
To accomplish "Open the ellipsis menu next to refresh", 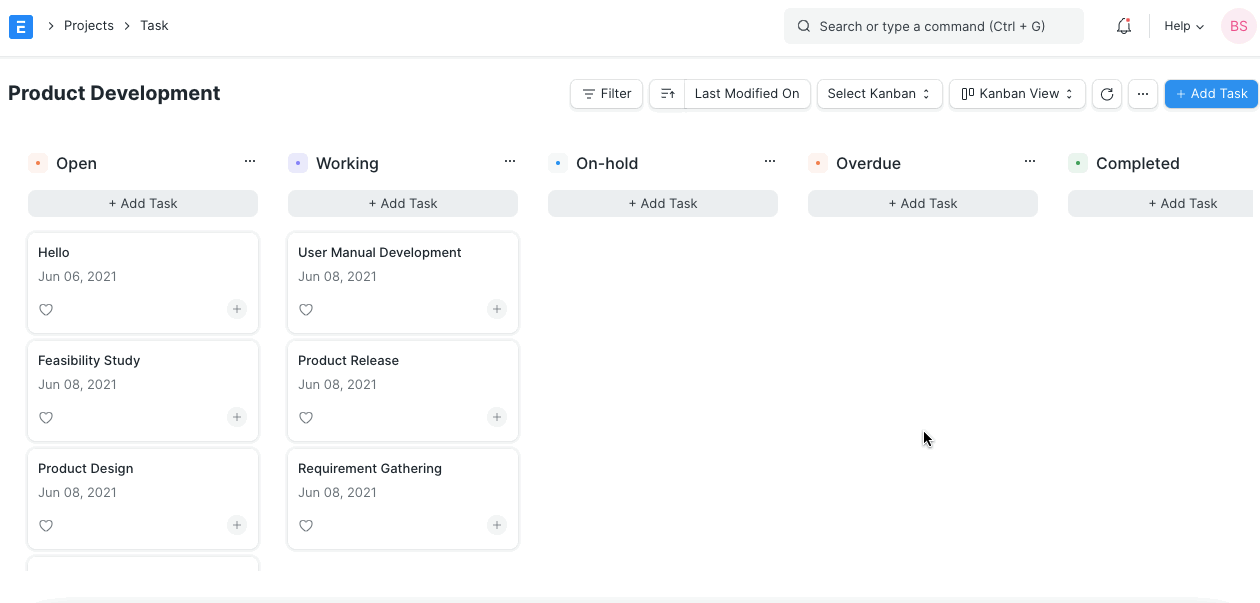I will (x=1142, y=94).
